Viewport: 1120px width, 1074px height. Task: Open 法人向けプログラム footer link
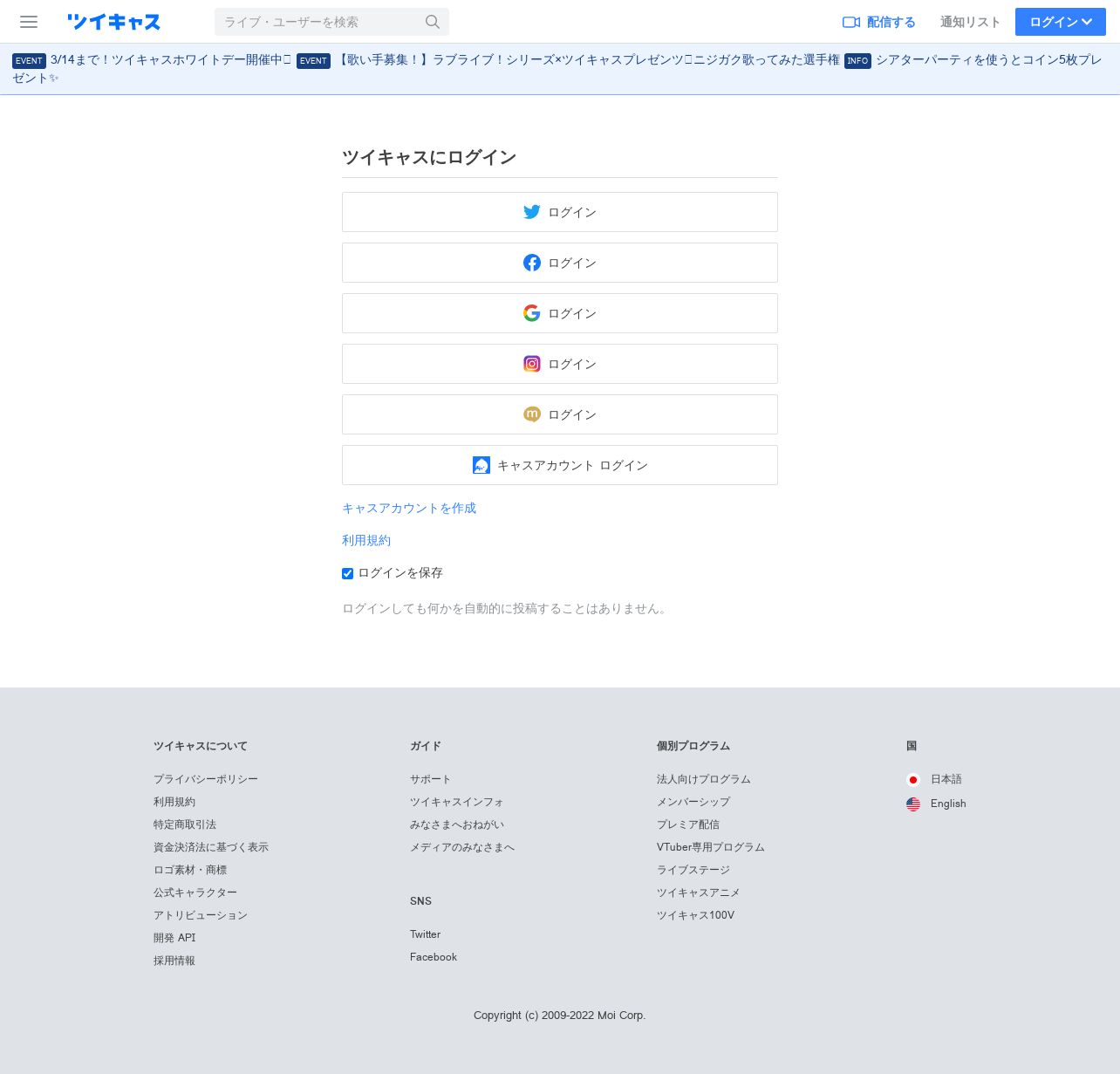coord(704,779)
